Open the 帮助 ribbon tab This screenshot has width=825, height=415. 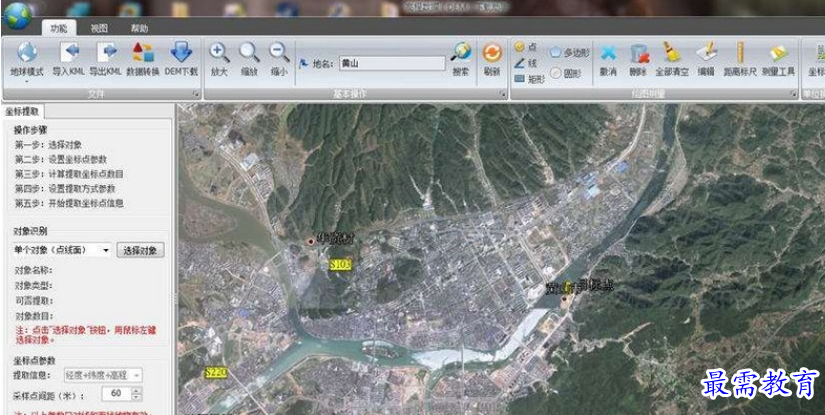139,28
